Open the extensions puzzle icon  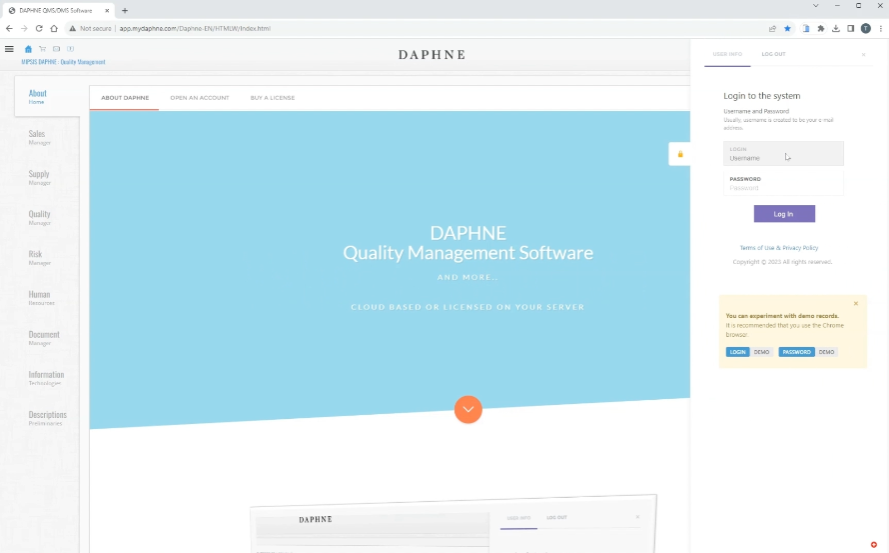click(x=820, y=28)
